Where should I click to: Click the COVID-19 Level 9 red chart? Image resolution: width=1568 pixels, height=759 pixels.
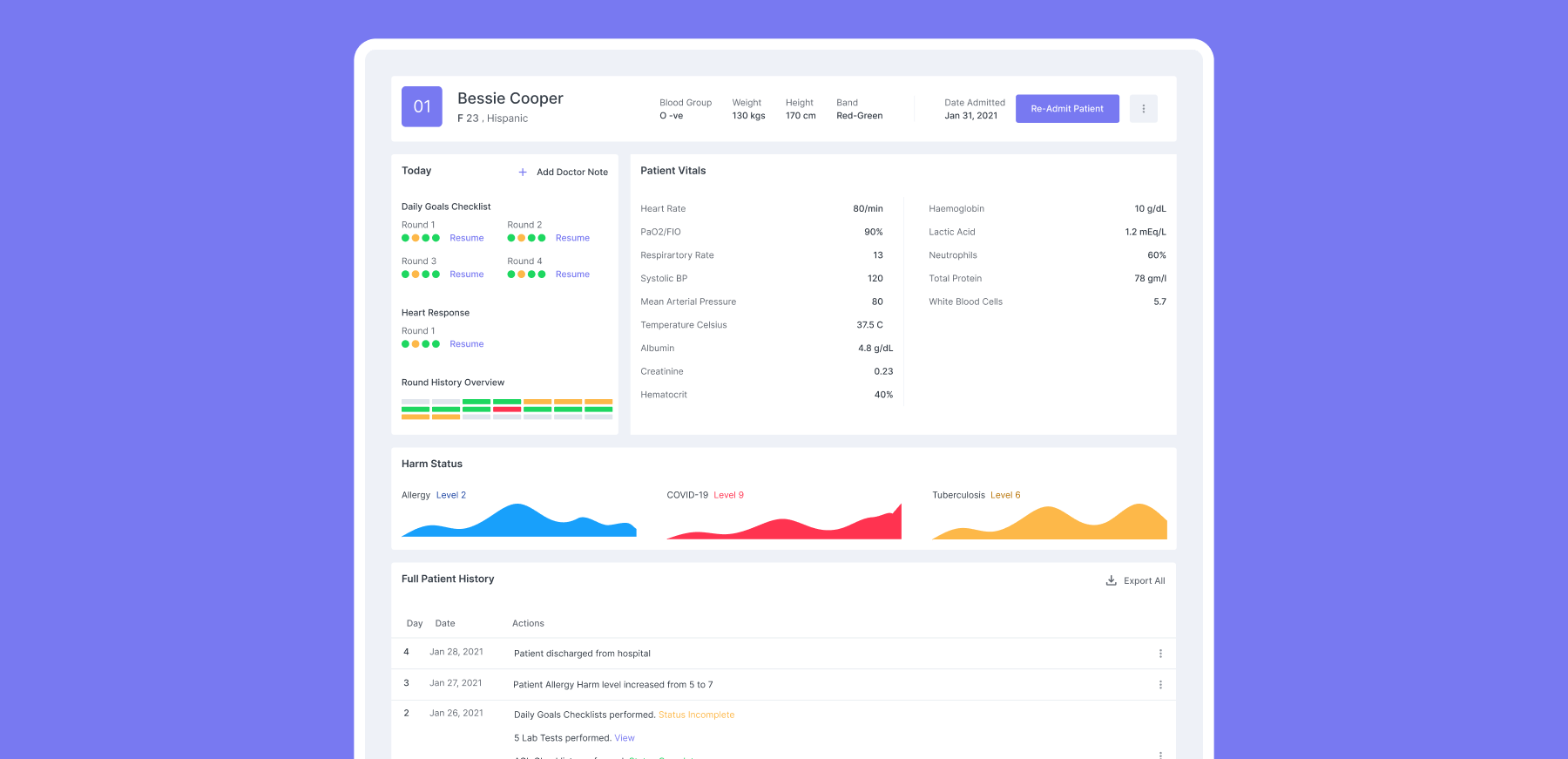pos(784,521)
